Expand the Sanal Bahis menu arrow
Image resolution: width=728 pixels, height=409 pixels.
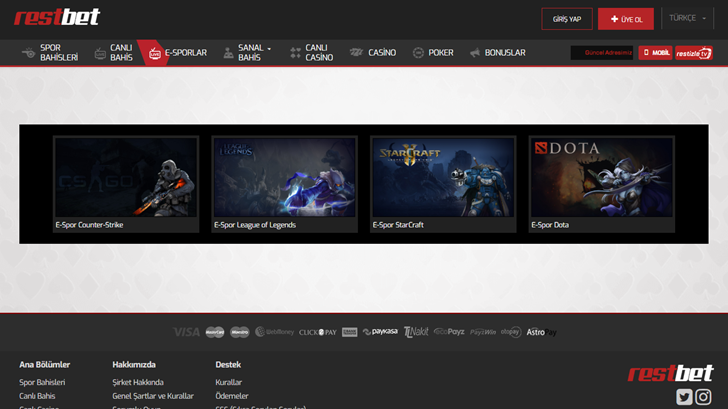point(269,49)
